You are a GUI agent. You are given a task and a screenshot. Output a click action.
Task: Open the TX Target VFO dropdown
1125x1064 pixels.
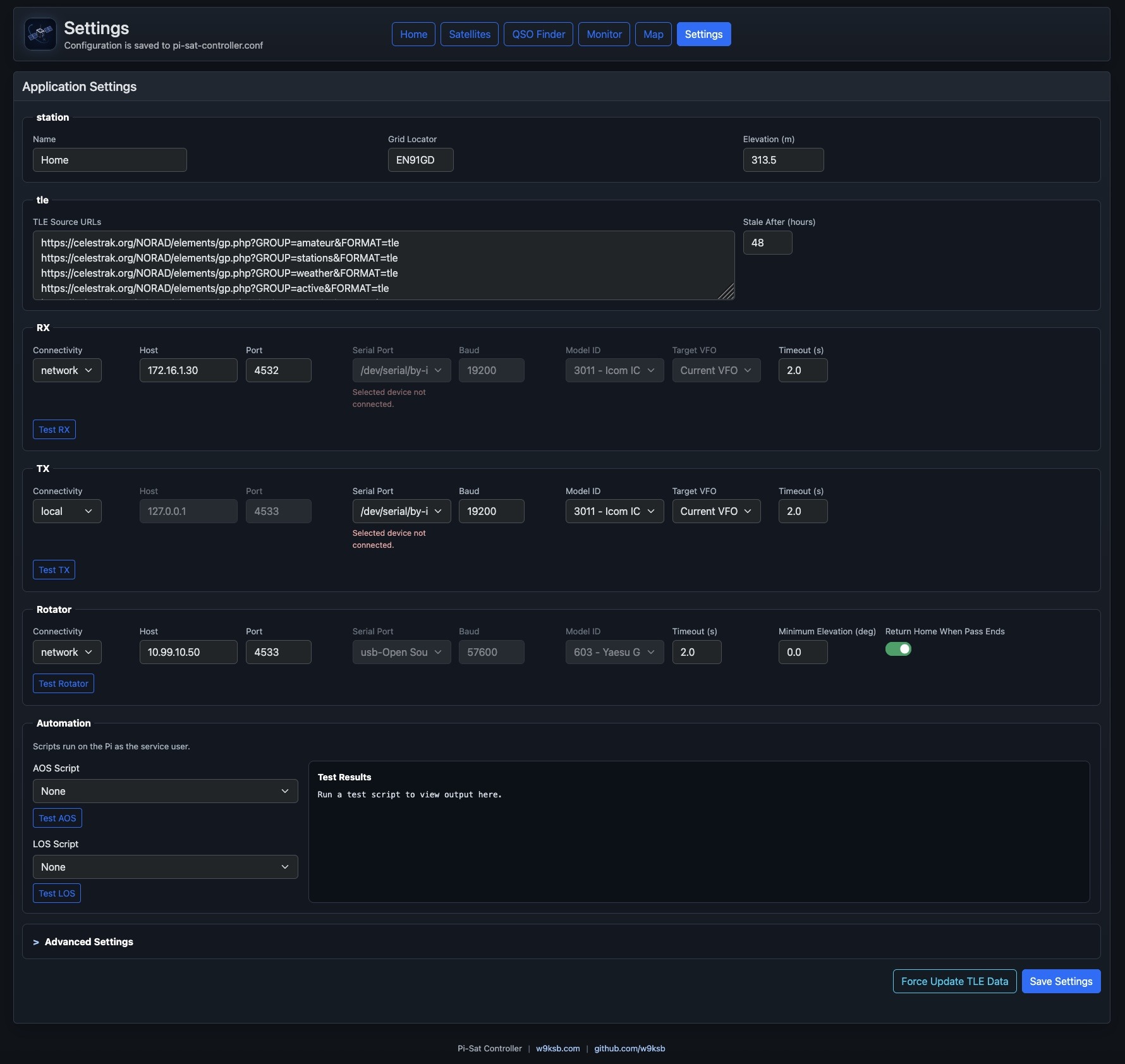click(716, 511)
